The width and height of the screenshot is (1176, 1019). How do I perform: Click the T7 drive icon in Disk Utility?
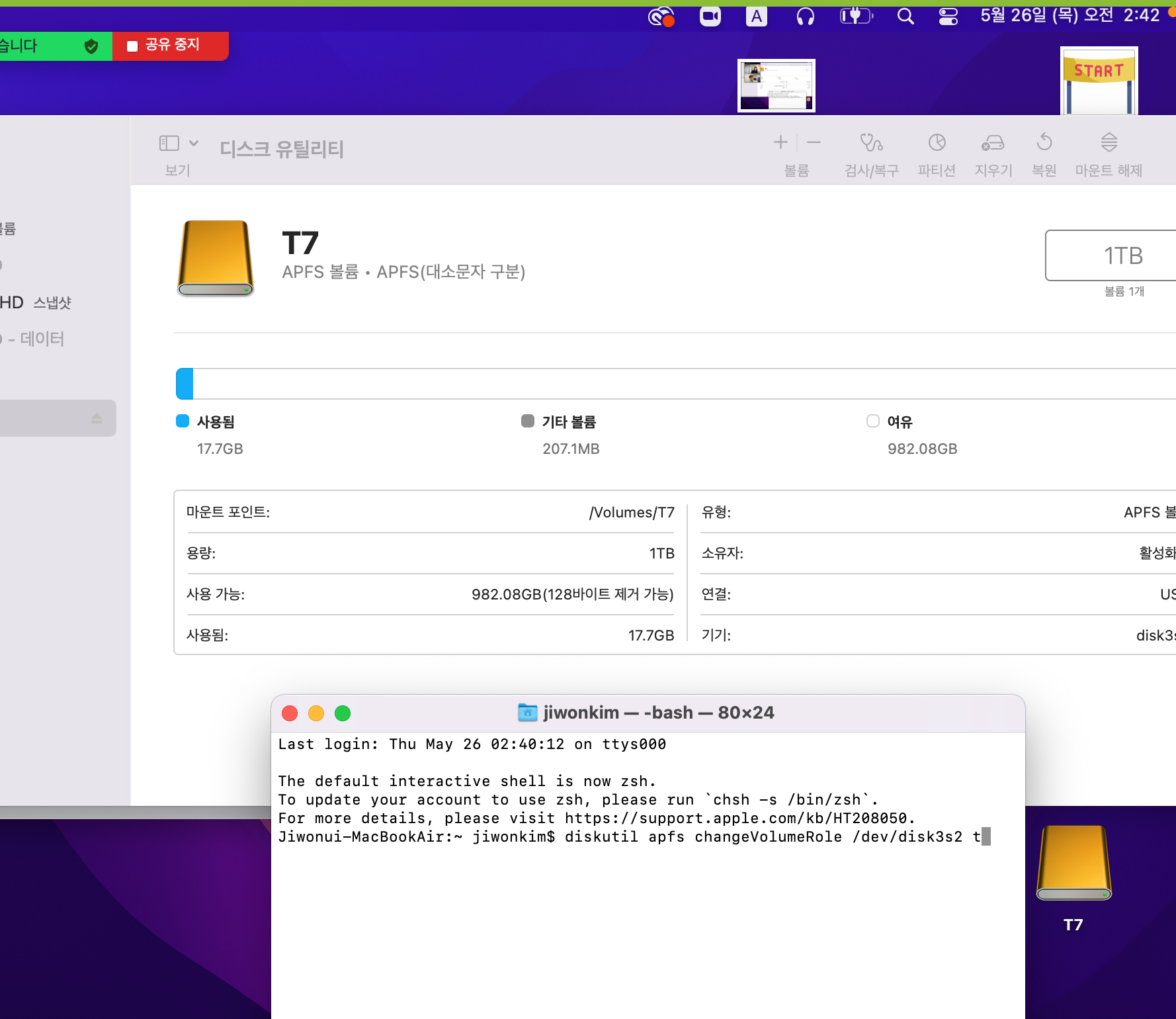tap(216, 258)
